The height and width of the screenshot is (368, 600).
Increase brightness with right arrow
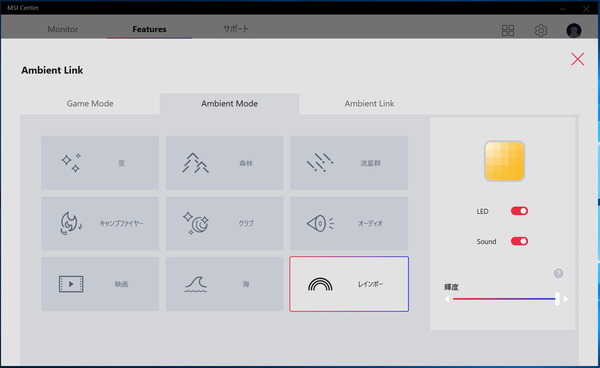566,299
